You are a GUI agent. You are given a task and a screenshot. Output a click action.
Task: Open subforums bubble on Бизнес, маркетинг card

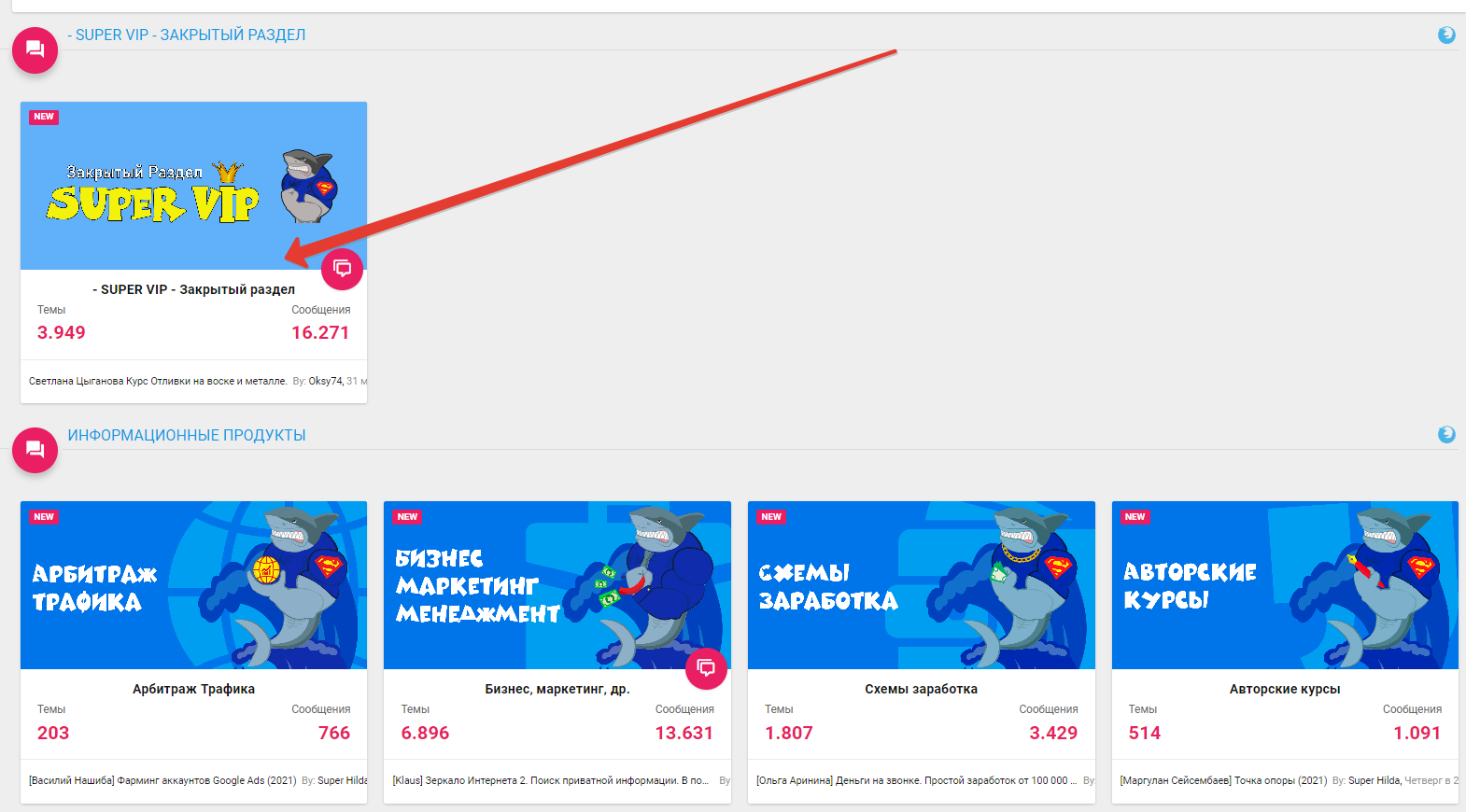pos(706,668)
